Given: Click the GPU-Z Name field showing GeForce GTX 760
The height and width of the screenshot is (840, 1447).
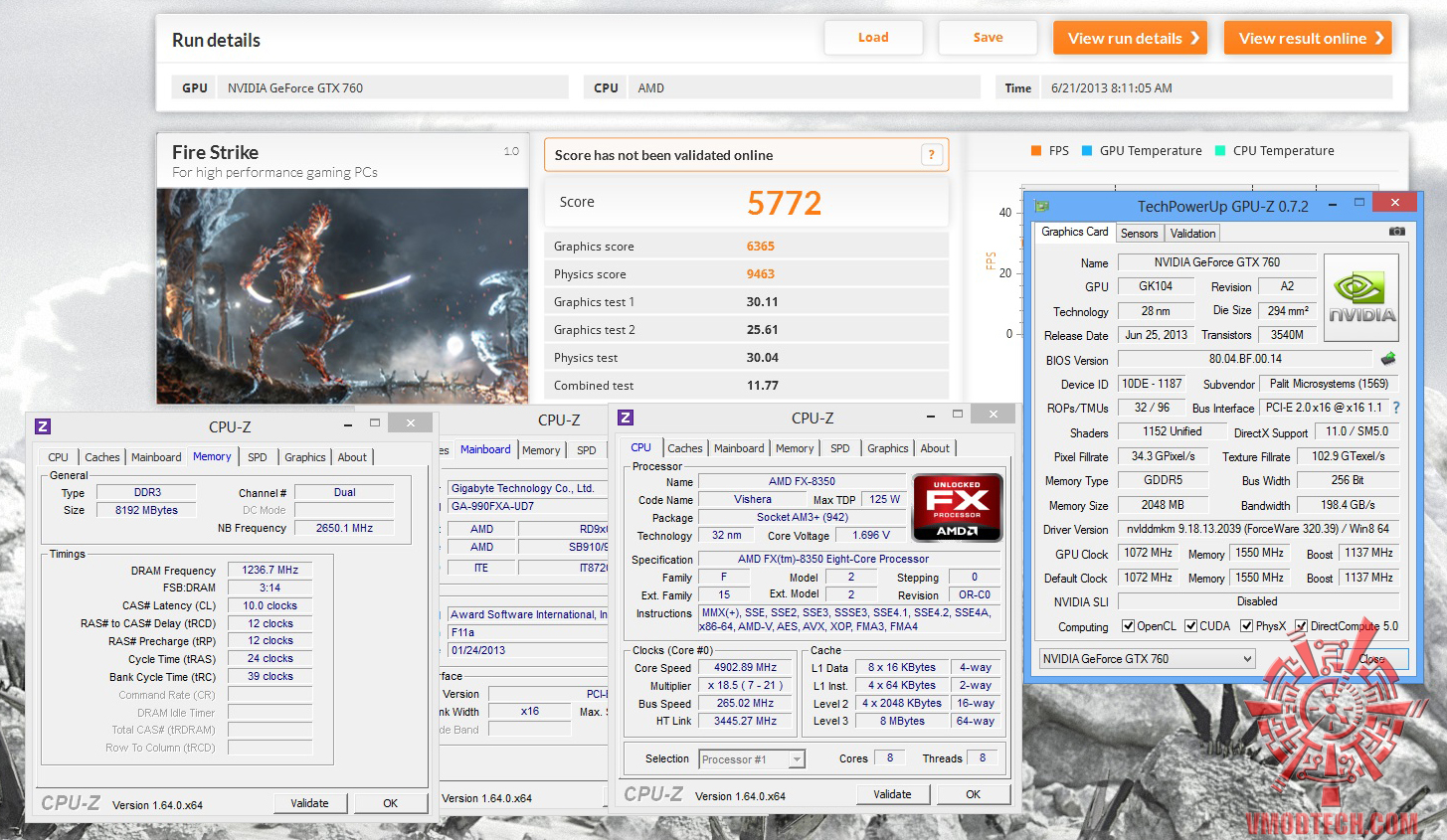Looking at the screenshot, I should (1217, 262).
